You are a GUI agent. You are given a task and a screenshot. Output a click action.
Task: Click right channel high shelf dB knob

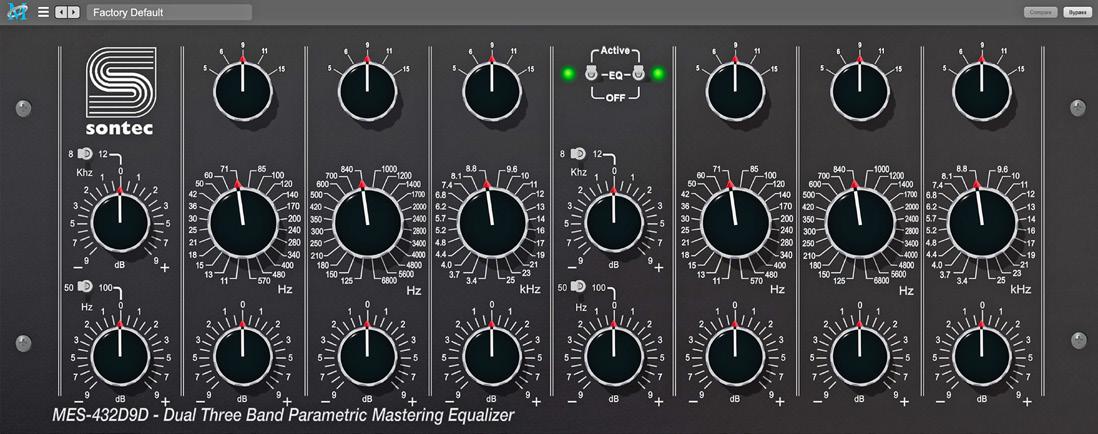[614, 223]
